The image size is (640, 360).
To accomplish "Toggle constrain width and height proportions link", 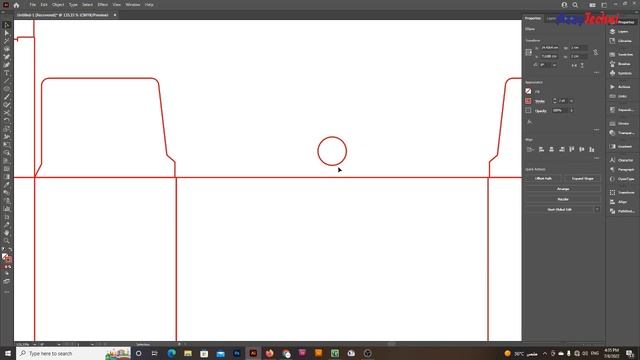I will [596, 52].
